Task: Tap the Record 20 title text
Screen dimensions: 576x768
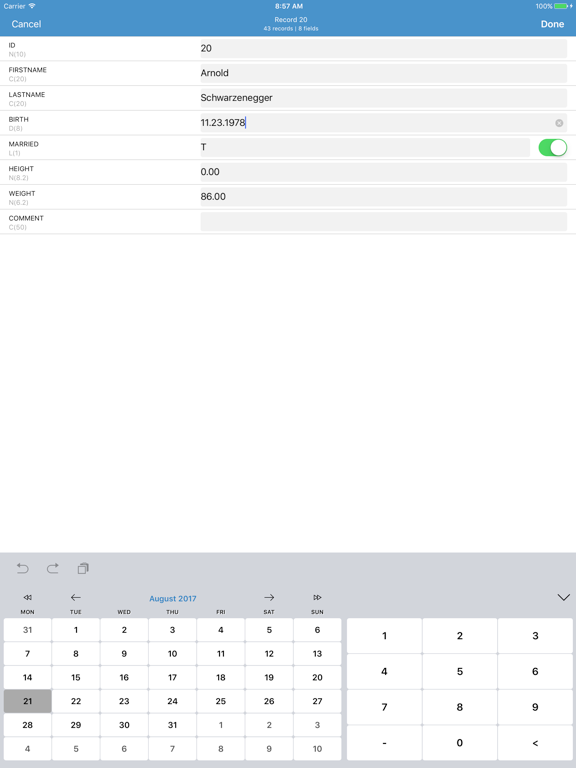Action: 291,20
